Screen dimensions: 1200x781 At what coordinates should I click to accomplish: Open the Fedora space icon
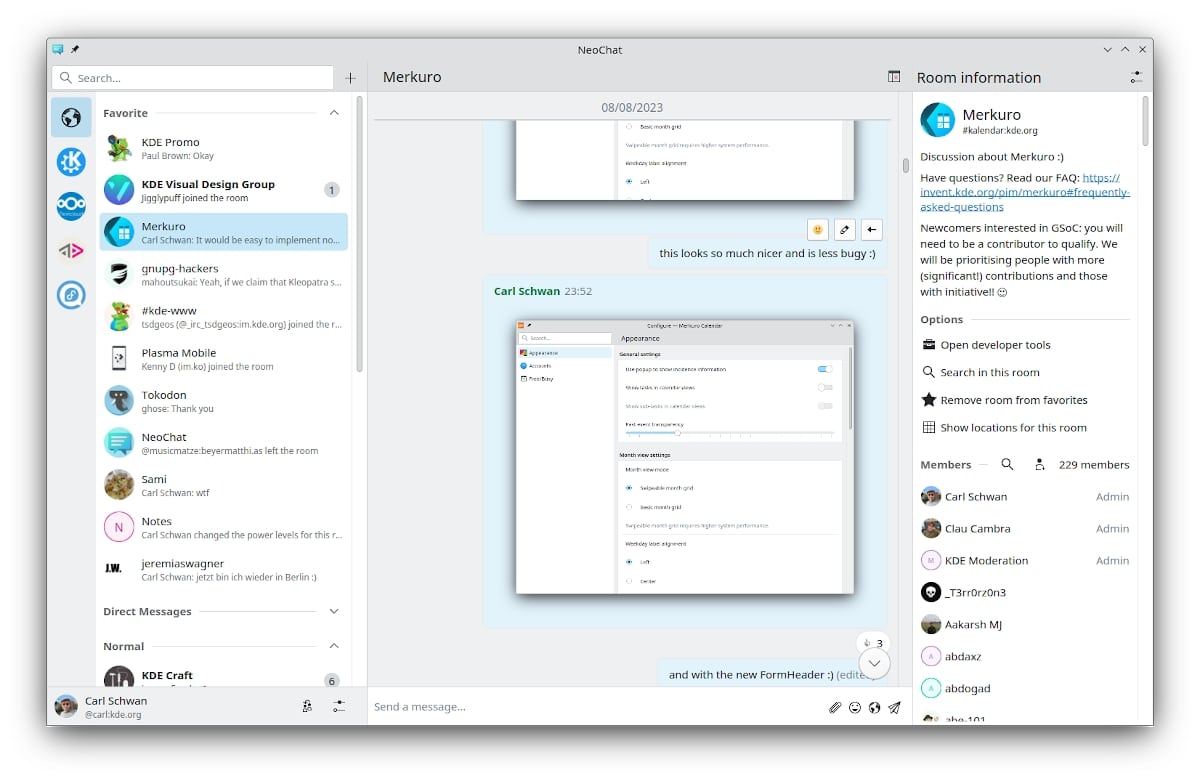pyautogui.click(x=71, y=294)
